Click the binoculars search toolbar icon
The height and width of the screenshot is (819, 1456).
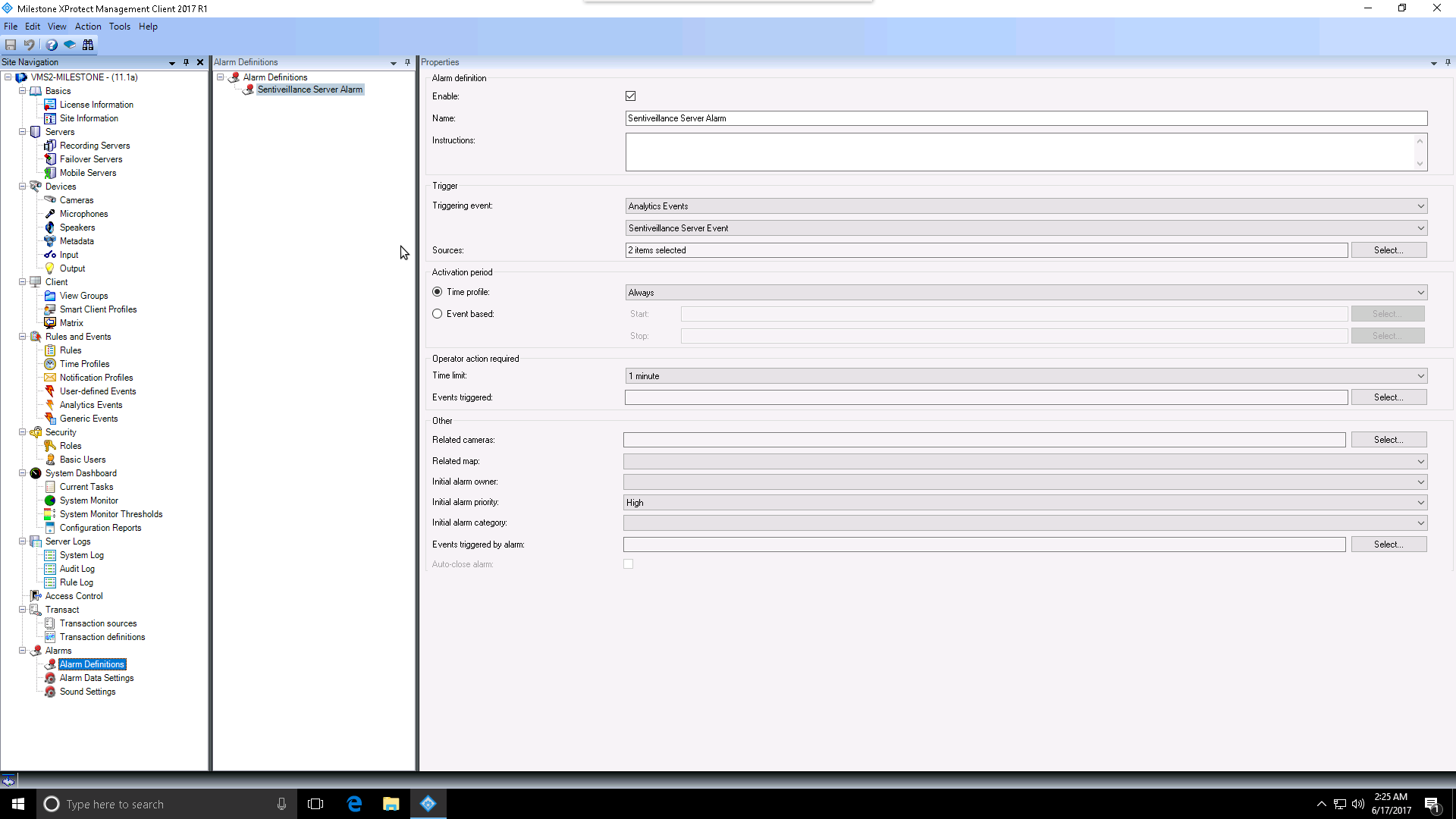pos(88,45)
